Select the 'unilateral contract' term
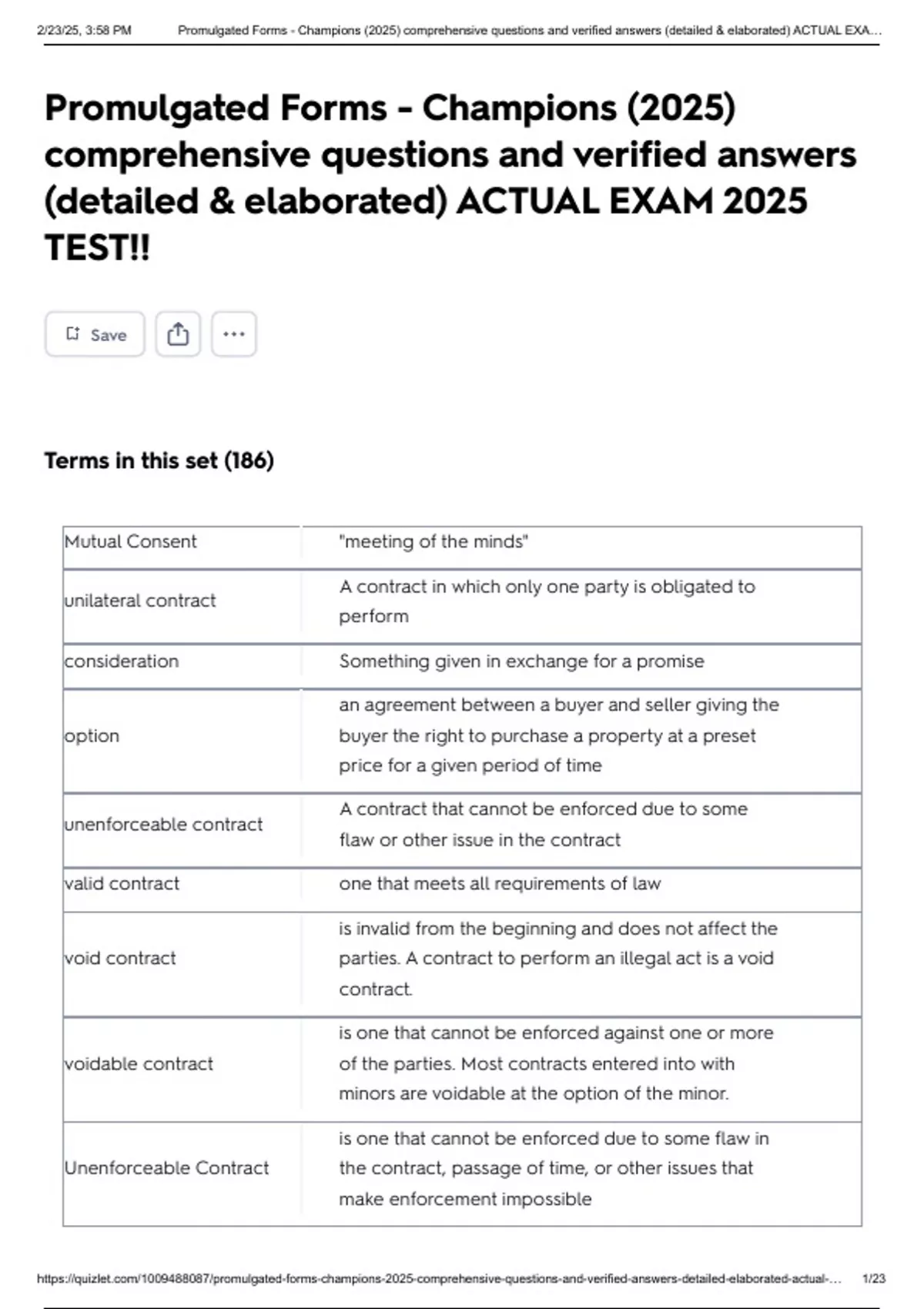 point(140,601)
